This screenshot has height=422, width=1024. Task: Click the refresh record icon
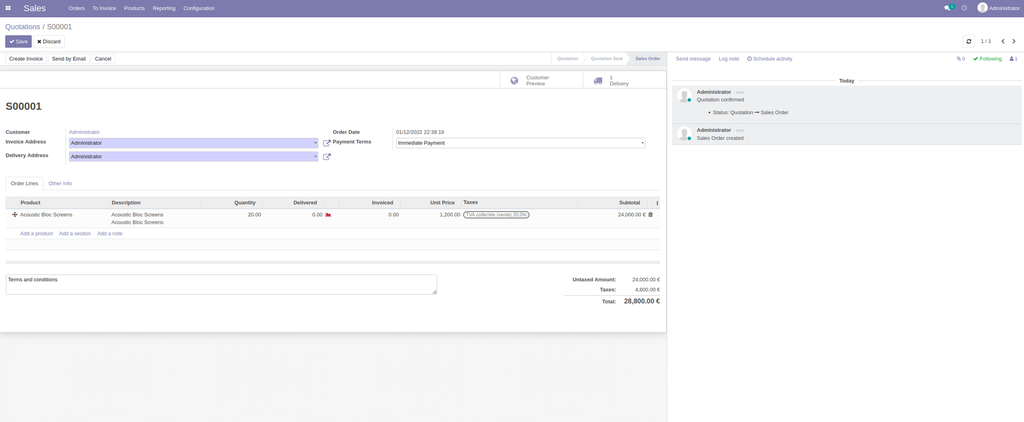coord(968,41)
